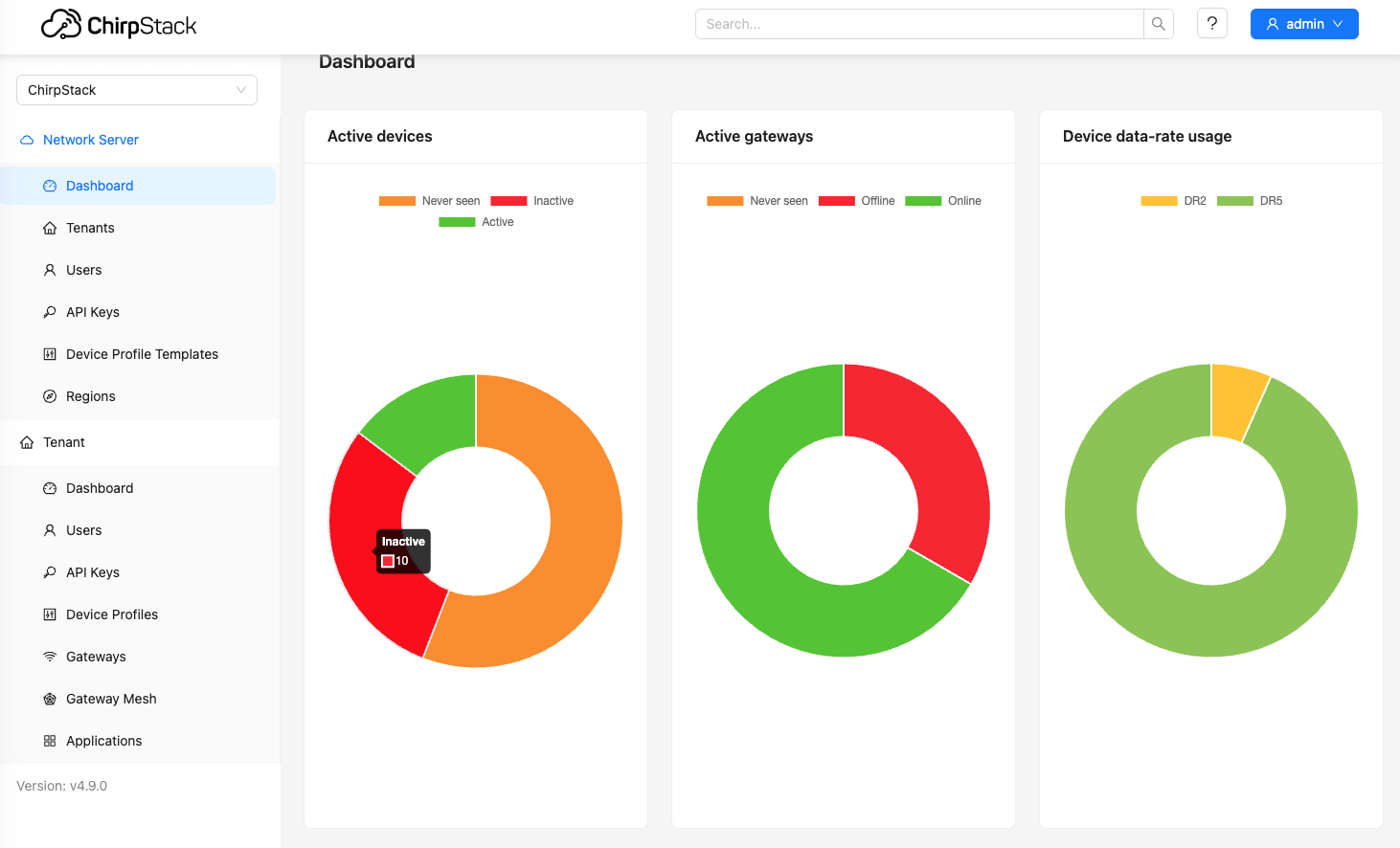Expand the admin user dropdown menu
This screenshot has height=848, width=1400.
point(1304,24)
